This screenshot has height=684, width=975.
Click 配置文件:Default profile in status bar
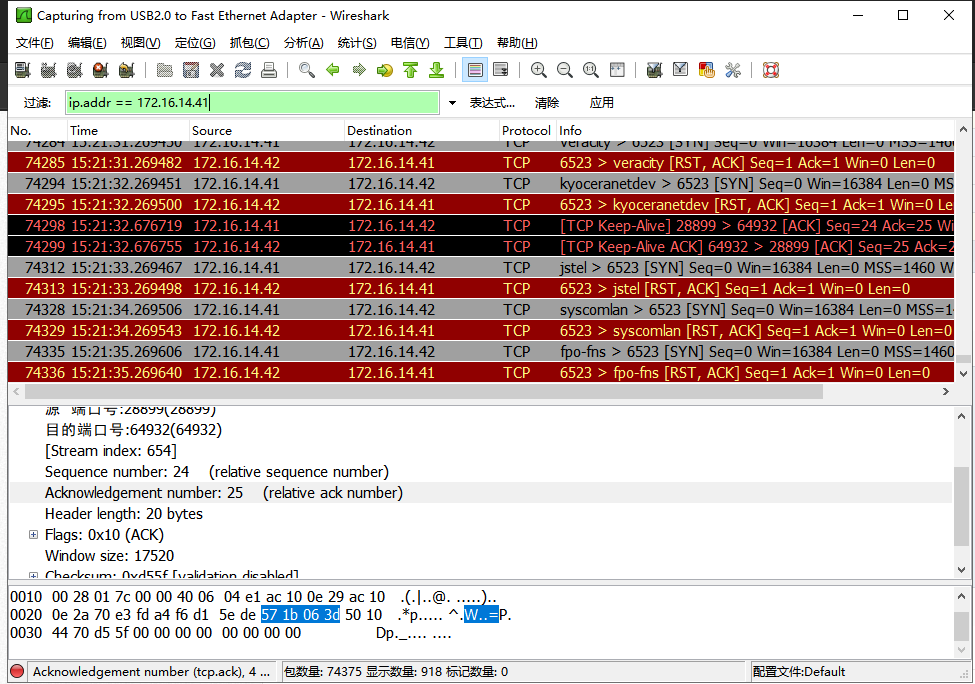coord(798,672)
